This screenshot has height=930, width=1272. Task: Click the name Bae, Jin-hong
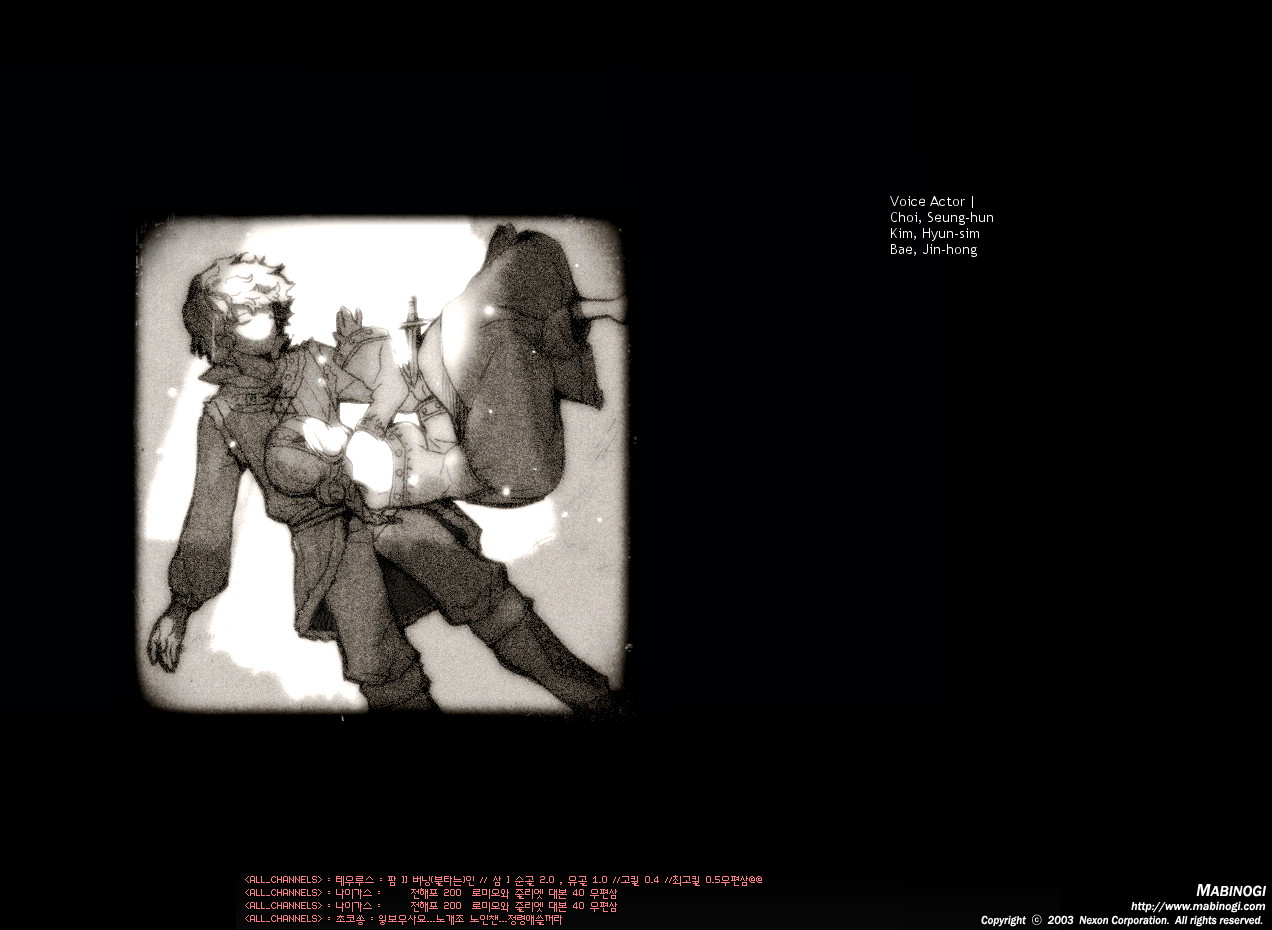pos(933,249)
